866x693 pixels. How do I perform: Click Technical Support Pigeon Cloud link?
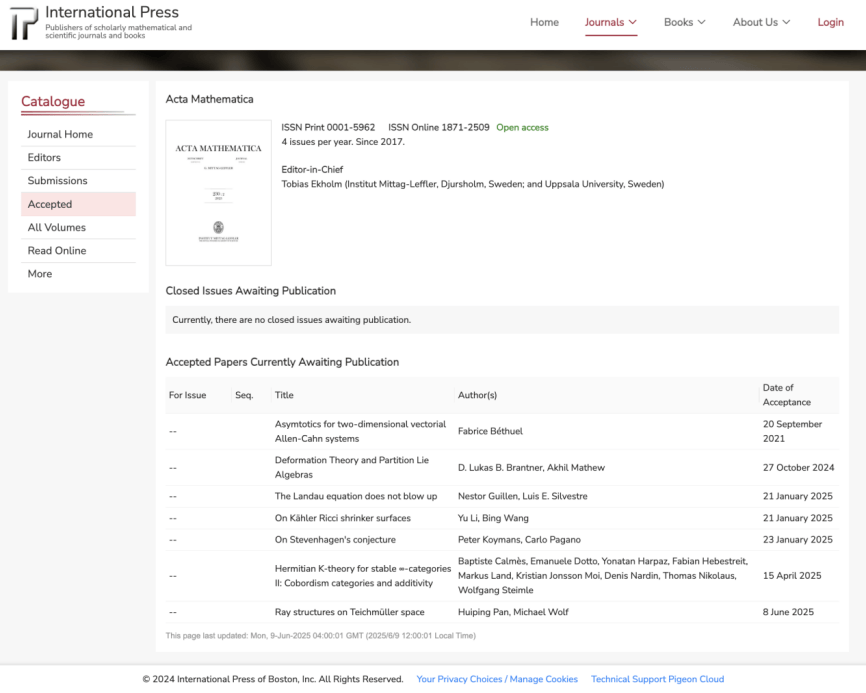coord(657,679)
